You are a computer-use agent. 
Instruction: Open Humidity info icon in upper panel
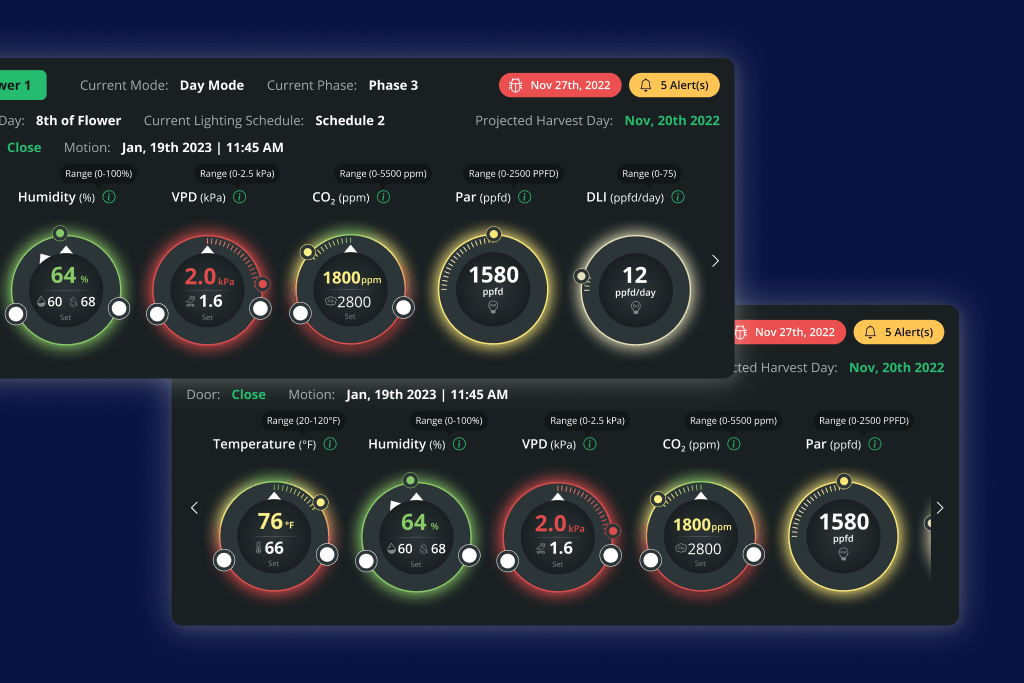109,197
